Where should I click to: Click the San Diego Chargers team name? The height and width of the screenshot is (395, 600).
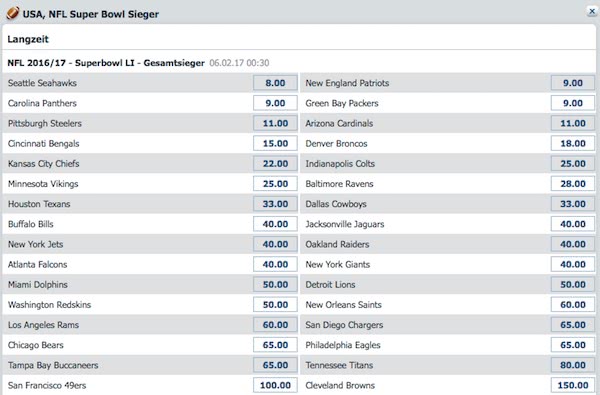tap(344, 325)
